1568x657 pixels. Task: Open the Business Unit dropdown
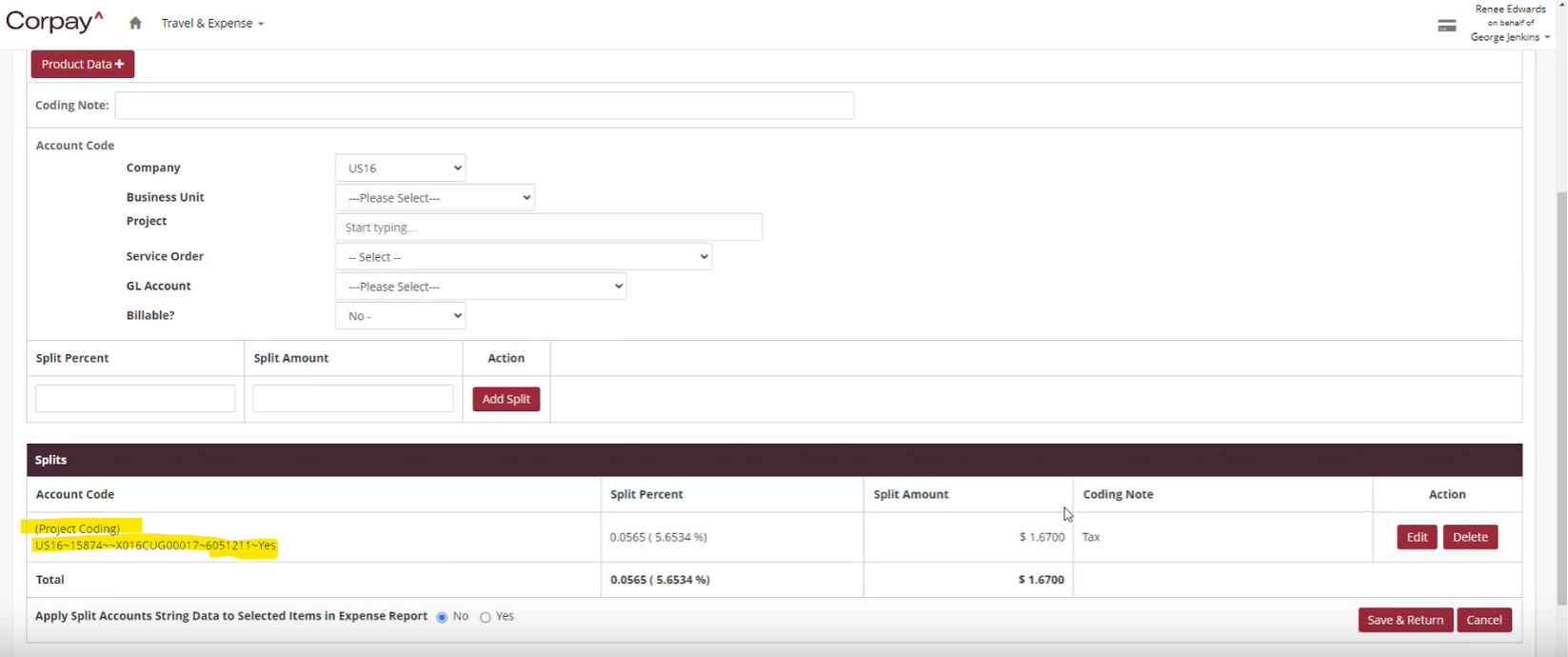[x=434, y=198]
